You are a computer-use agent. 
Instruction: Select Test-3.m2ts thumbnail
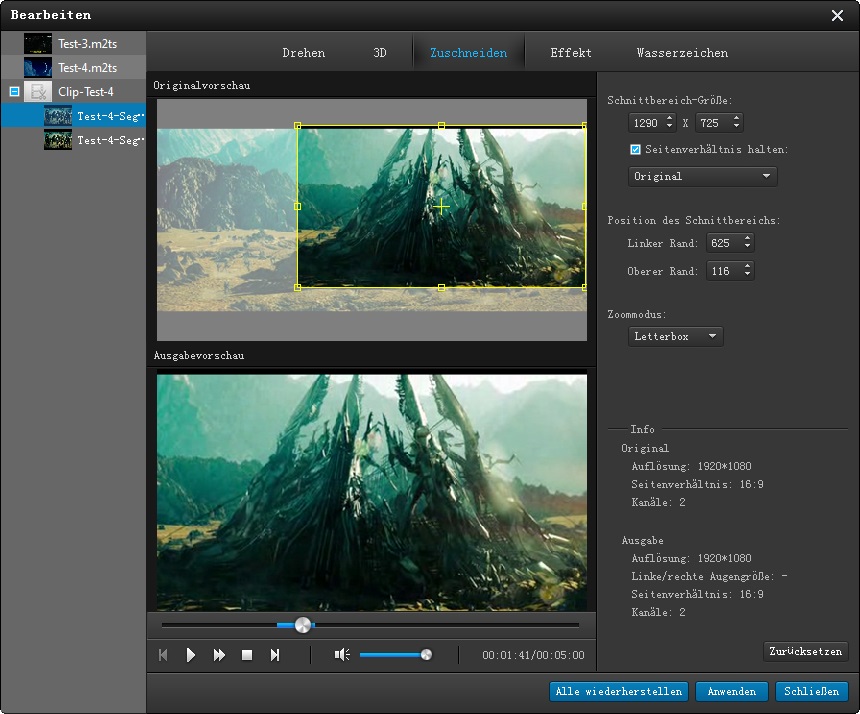pyautogui.click(x=38, y=43)
